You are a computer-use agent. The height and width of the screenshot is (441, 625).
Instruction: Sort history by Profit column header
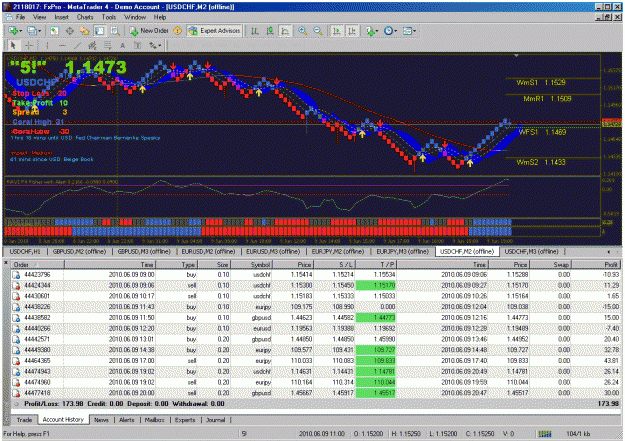coord(596,264)
